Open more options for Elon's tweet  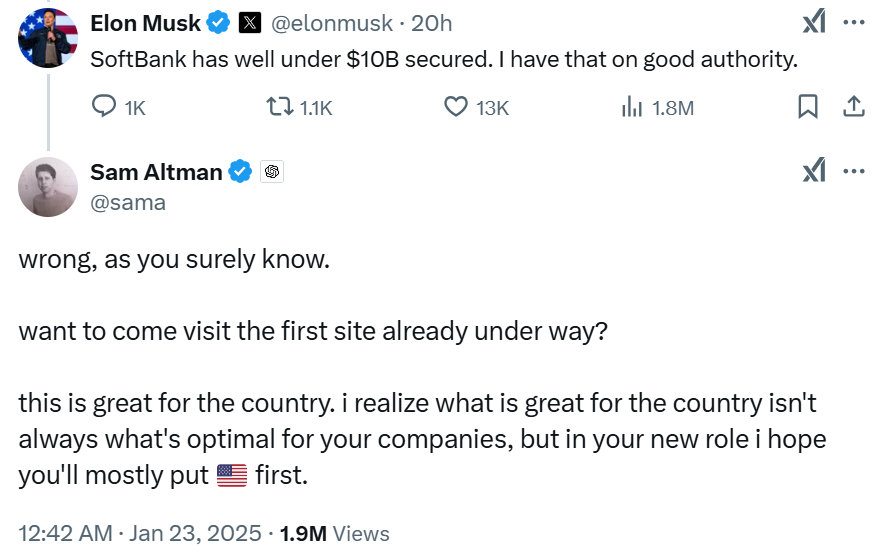853,23
